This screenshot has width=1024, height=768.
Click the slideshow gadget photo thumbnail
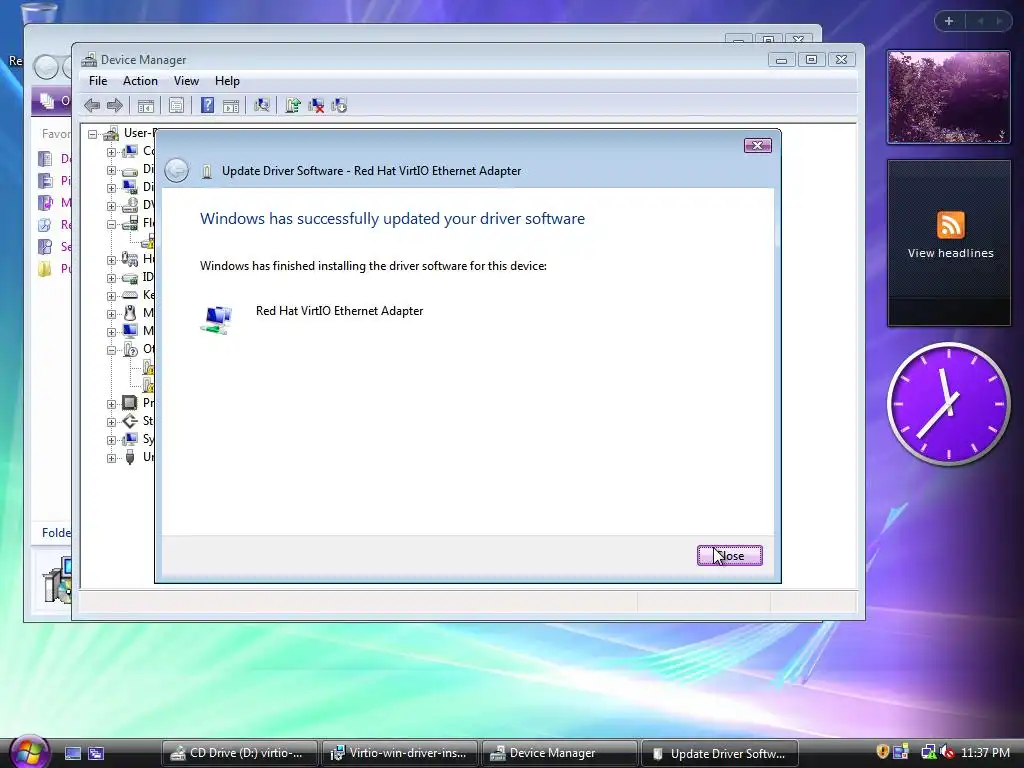click(949, 97)
